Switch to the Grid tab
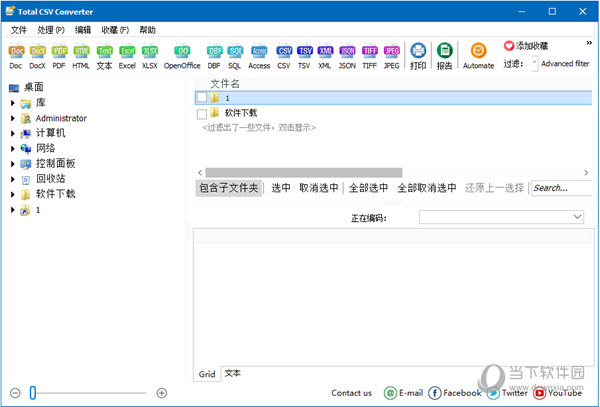The image size is (600, 407). tap(207, 374)
